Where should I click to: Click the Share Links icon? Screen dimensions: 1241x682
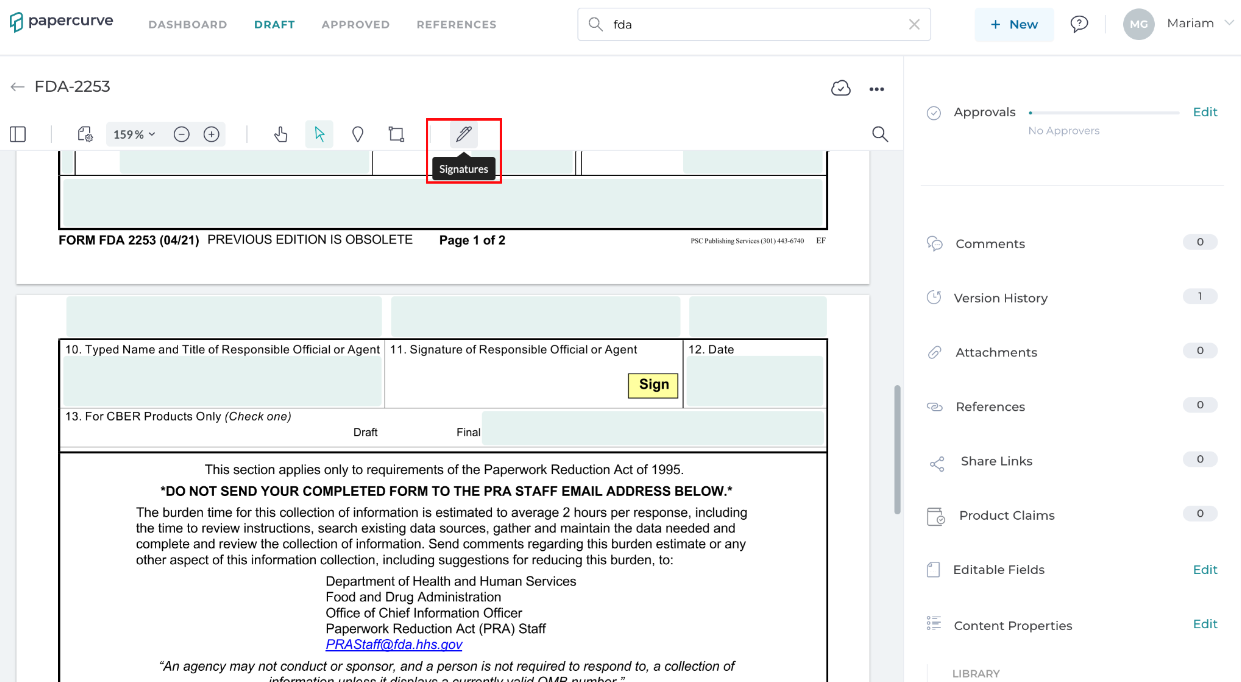pos(937,464)
